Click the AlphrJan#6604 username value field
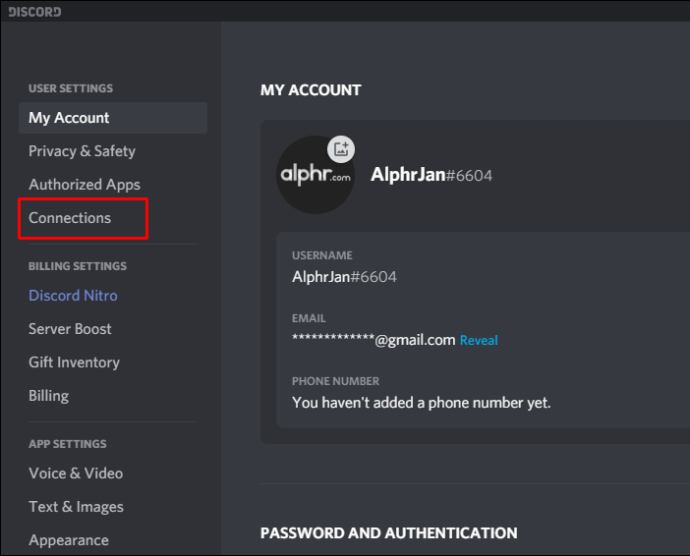The width and height of the screenshot is (690, 556). tap(344, 277)
